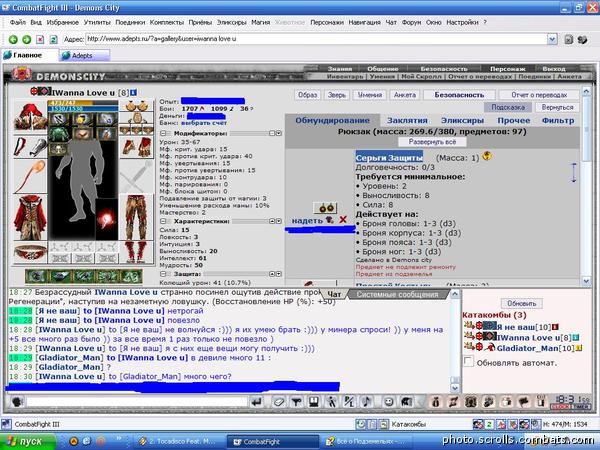Click first green scroll in quick slot bar
The height and width of the screenshot is (450, 600).
36,276
